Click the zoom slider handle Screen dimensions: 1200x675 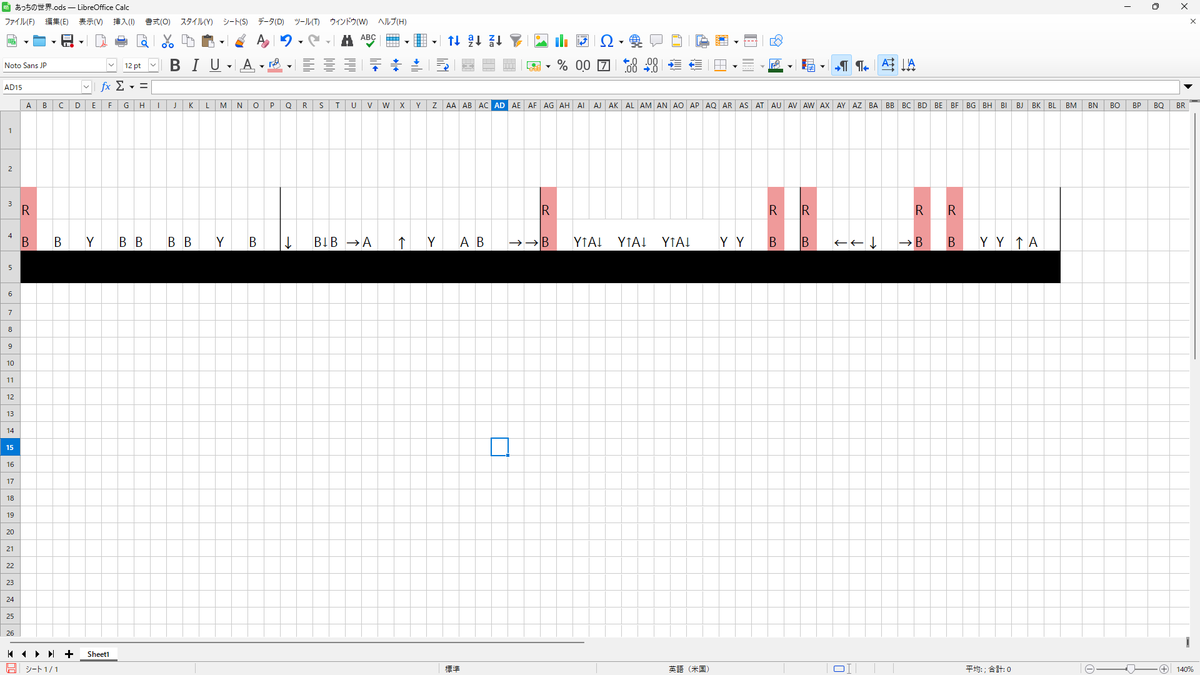(1130, 668)
